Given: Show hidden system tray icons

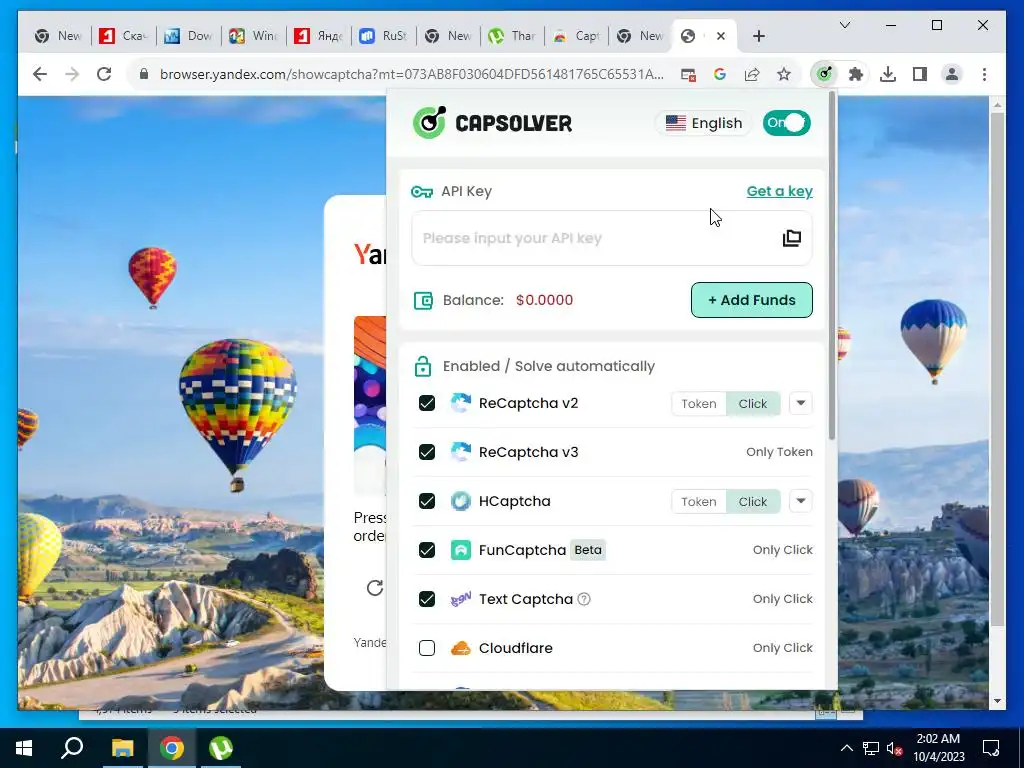Looking at the screenshot, I should (846, 748).
